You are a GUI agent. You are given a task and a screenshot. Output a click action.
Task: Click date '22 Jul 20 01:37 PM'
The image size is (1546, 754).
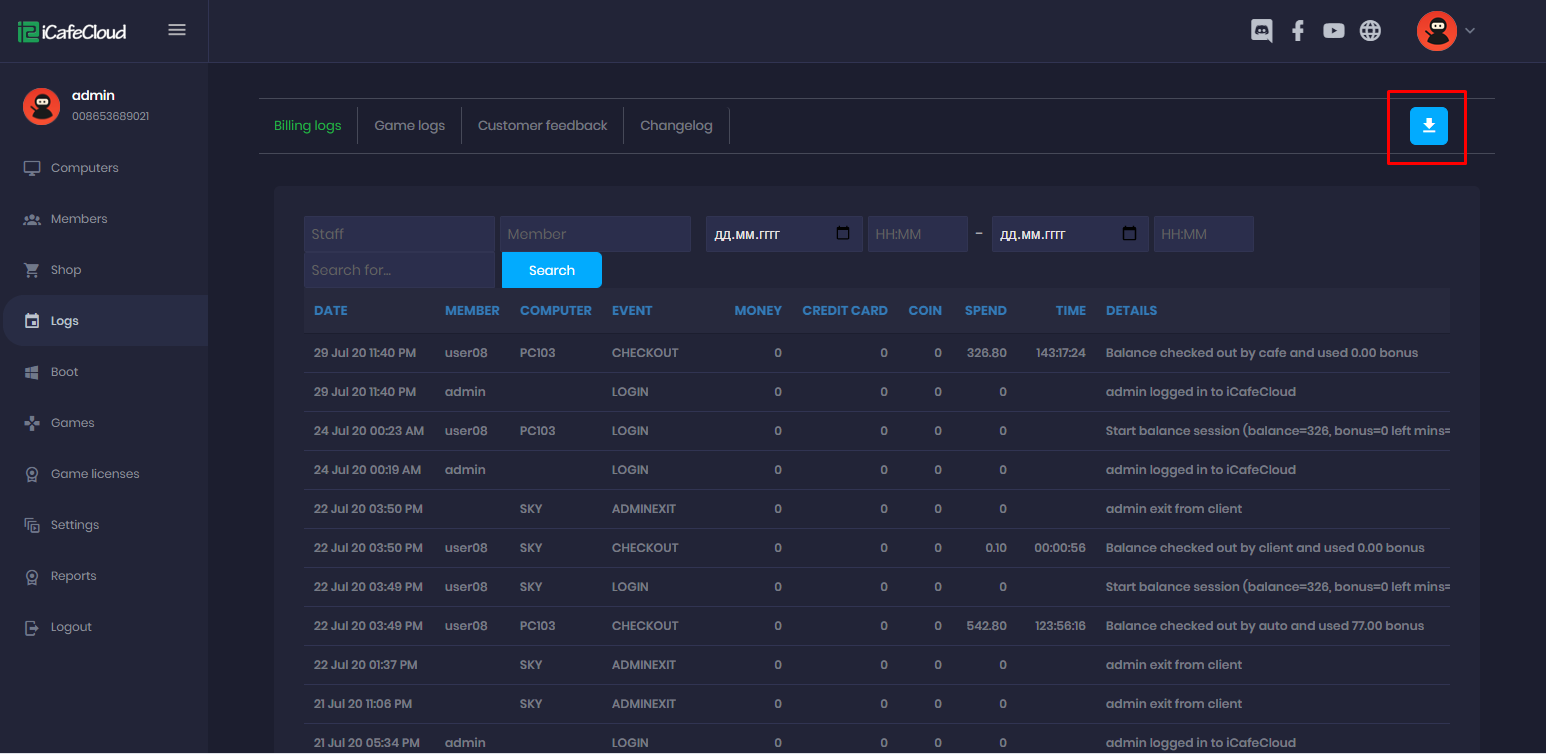pyautogui.click(x=366, y=665)
